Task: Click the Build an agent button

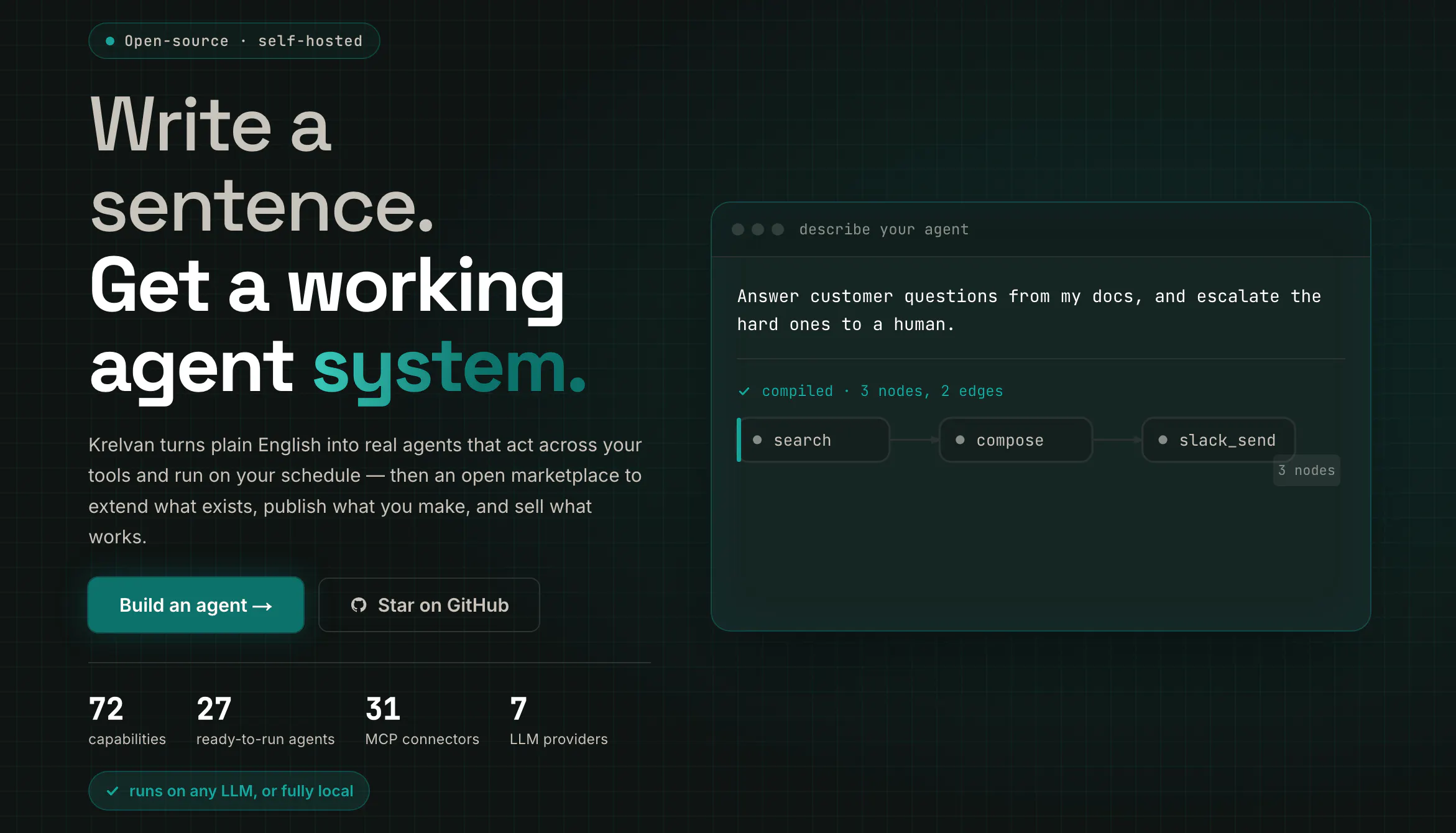Action: pos(196,605)
